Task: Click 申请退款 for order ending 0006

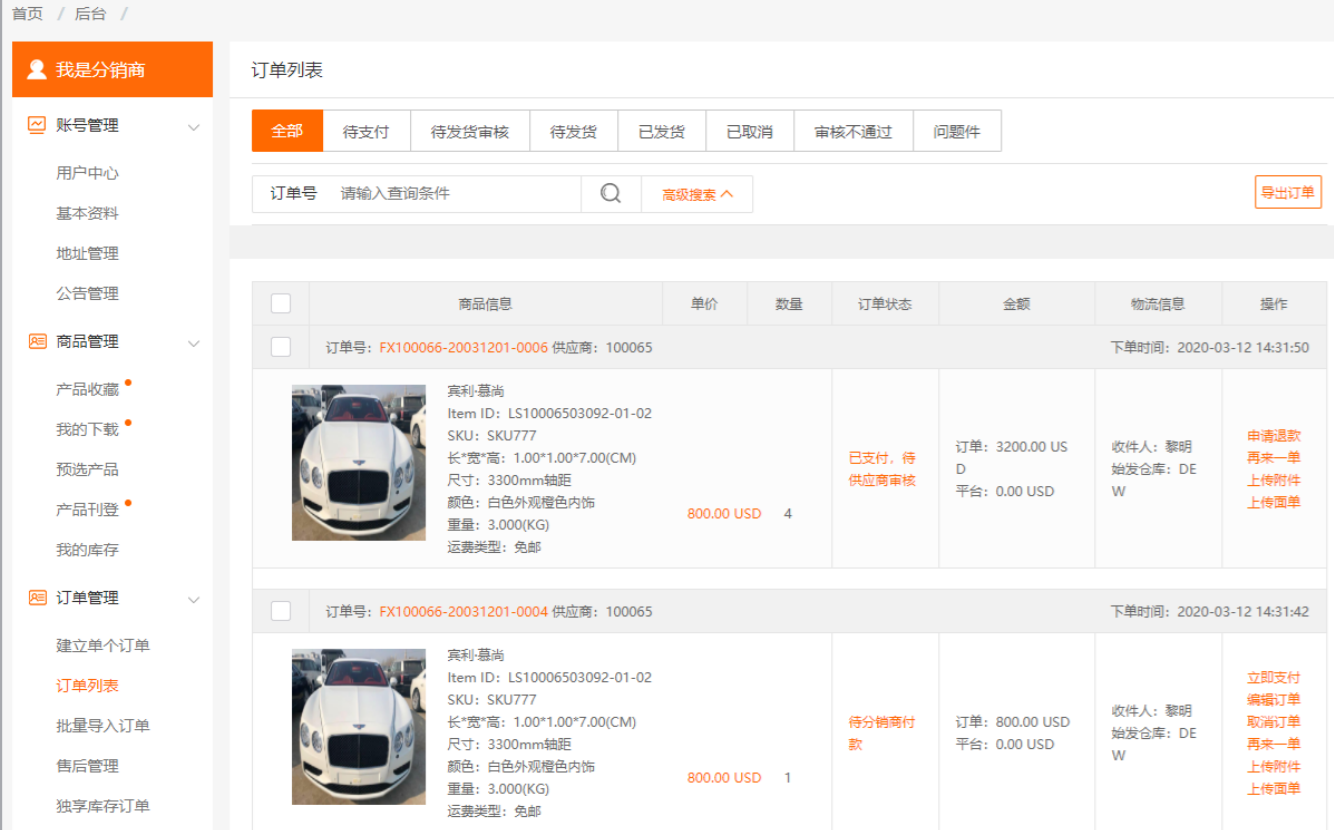Action: (x=1274, y=436)
